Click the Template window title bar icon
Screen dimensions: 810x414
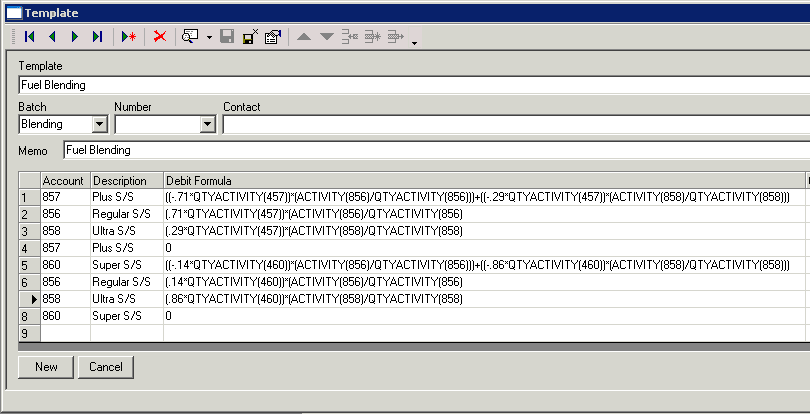[14, 12]
